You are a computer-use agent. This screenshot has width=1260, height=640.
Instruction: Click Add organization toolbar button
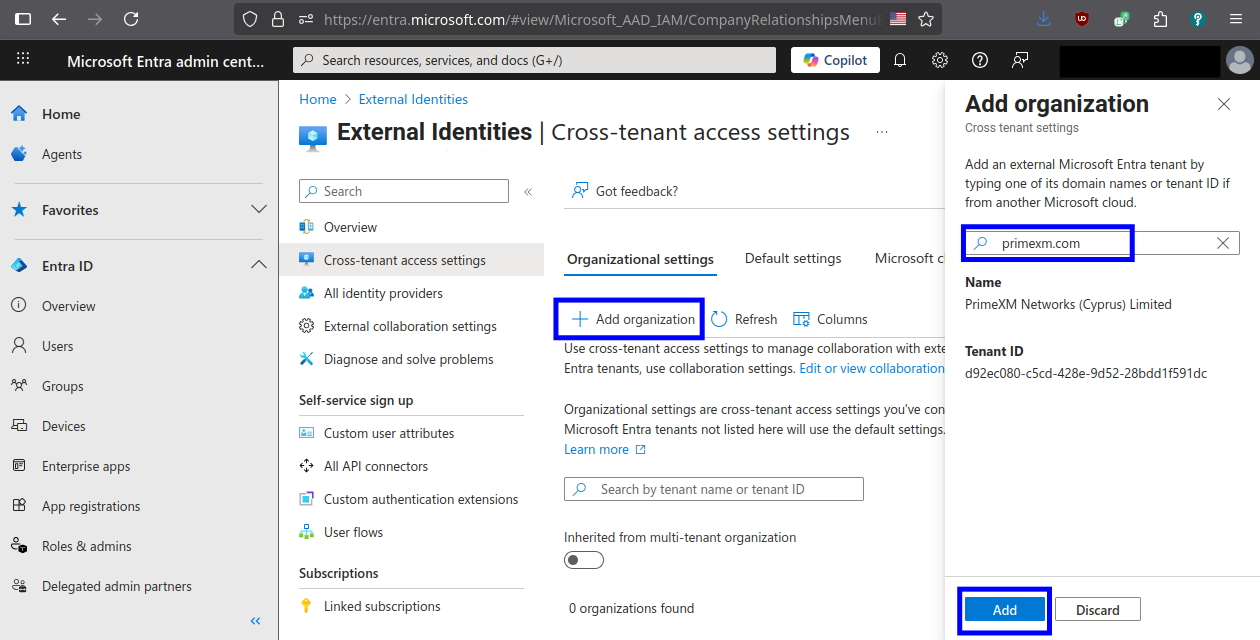633,319
